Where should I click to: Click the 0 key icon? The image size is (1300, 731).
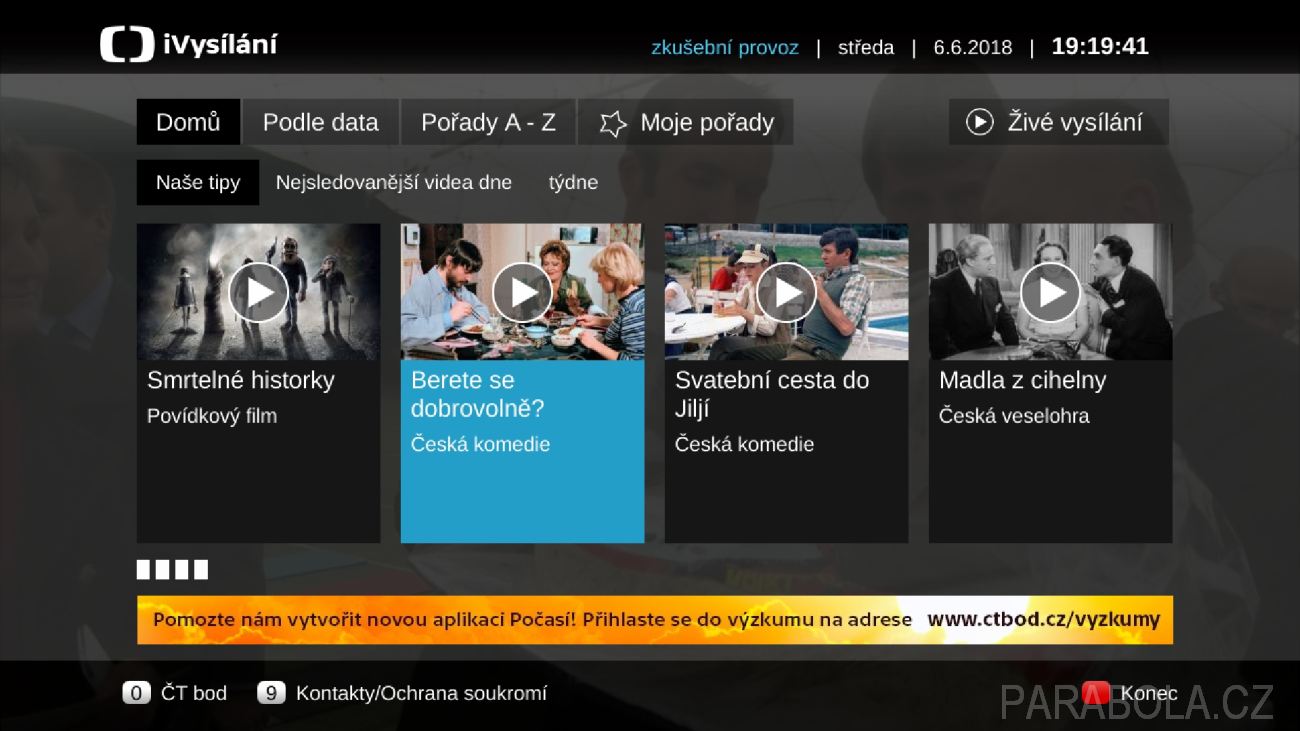pos(137,693)
